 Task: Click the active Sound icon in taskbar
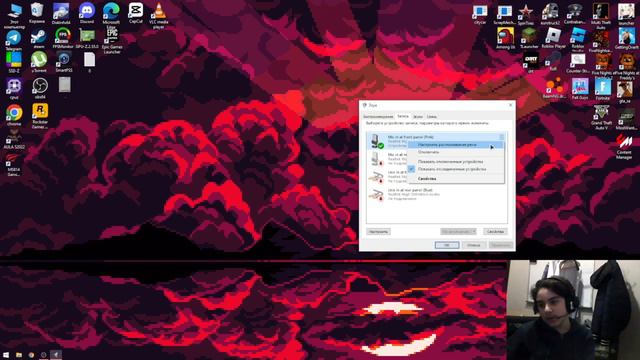[56, 355]
